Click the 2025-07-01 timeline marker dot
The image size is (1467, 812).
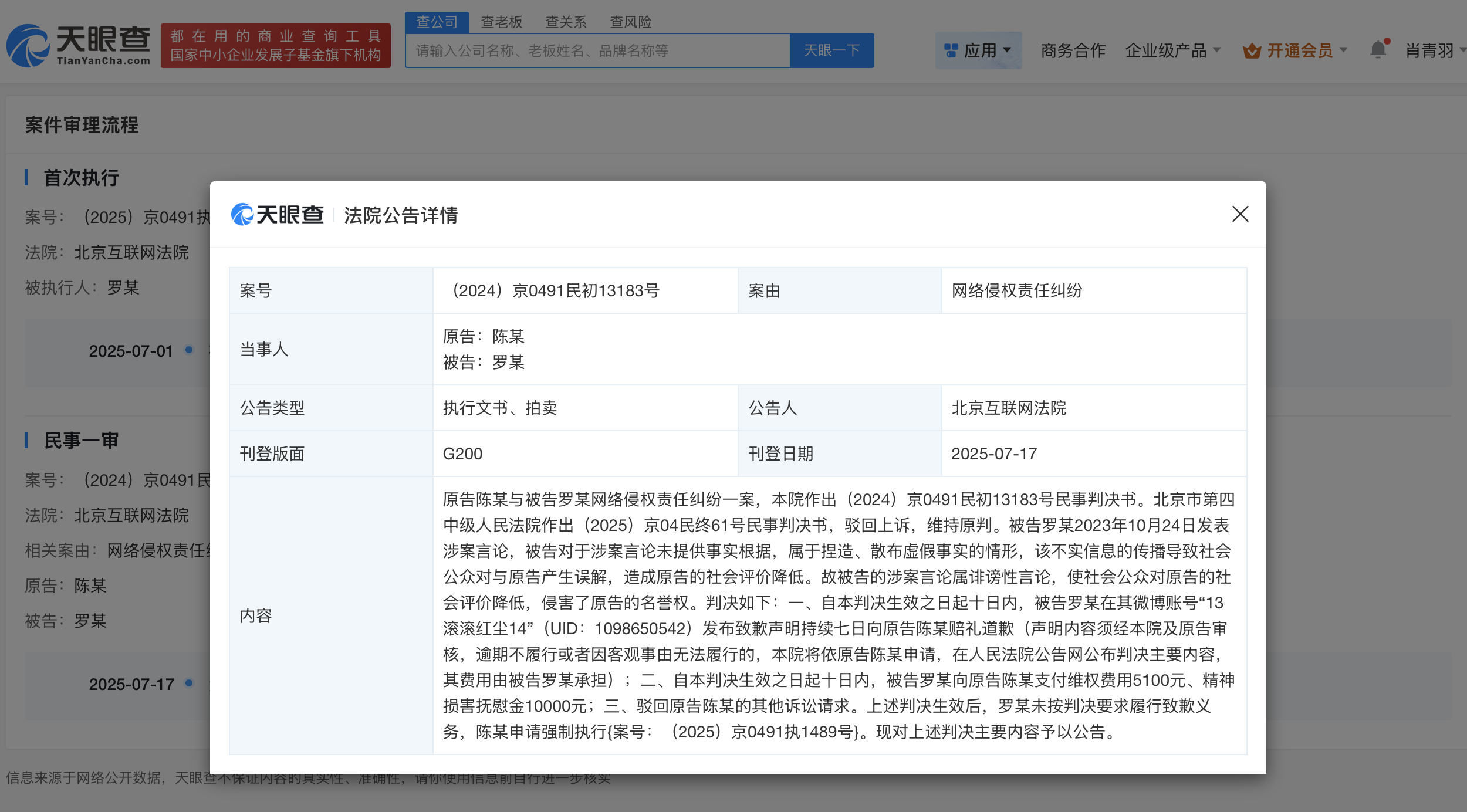point(189,350)
